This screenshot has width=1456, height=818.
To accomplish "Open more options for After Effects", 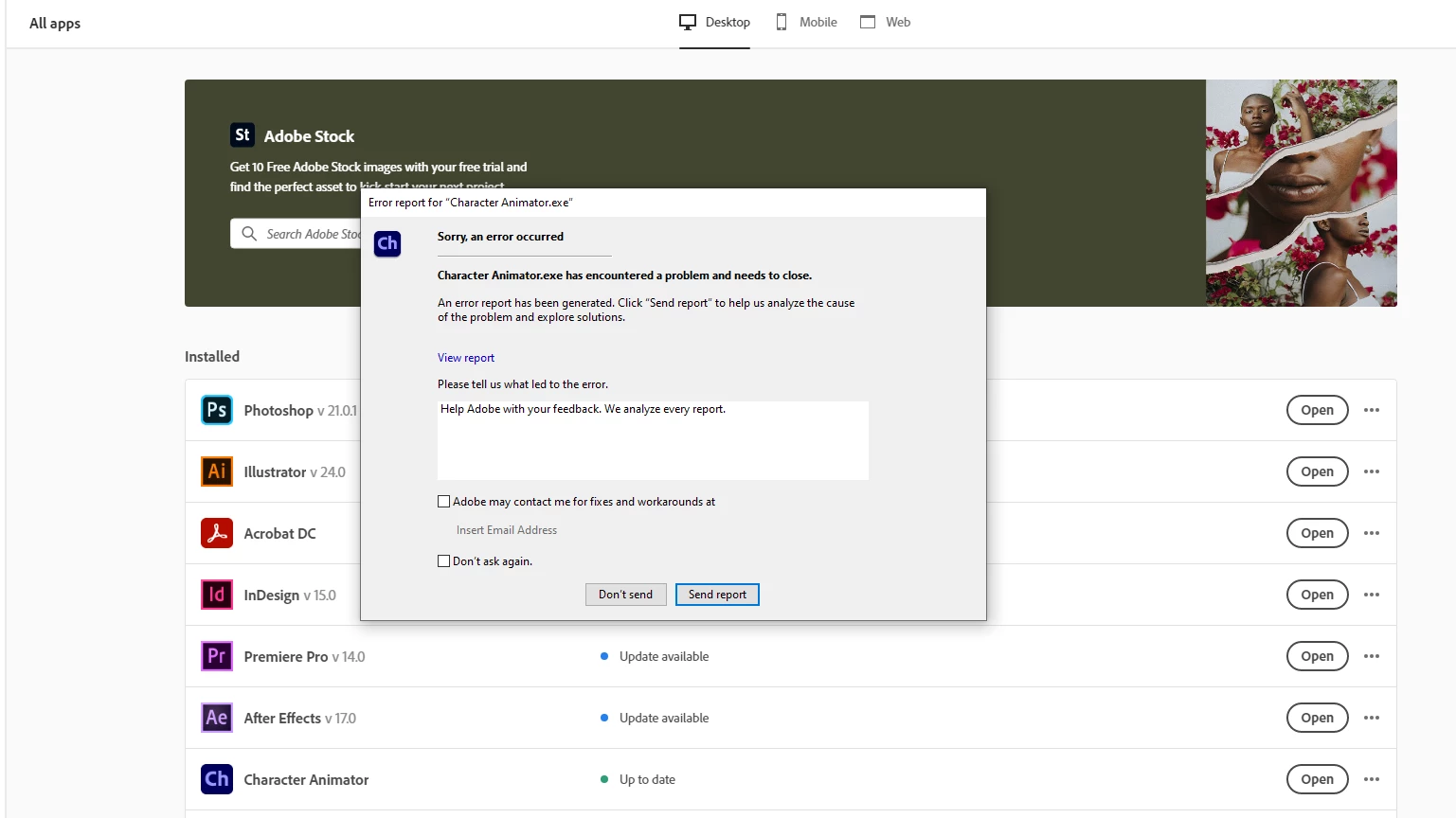I will (x=1372, y=718).
